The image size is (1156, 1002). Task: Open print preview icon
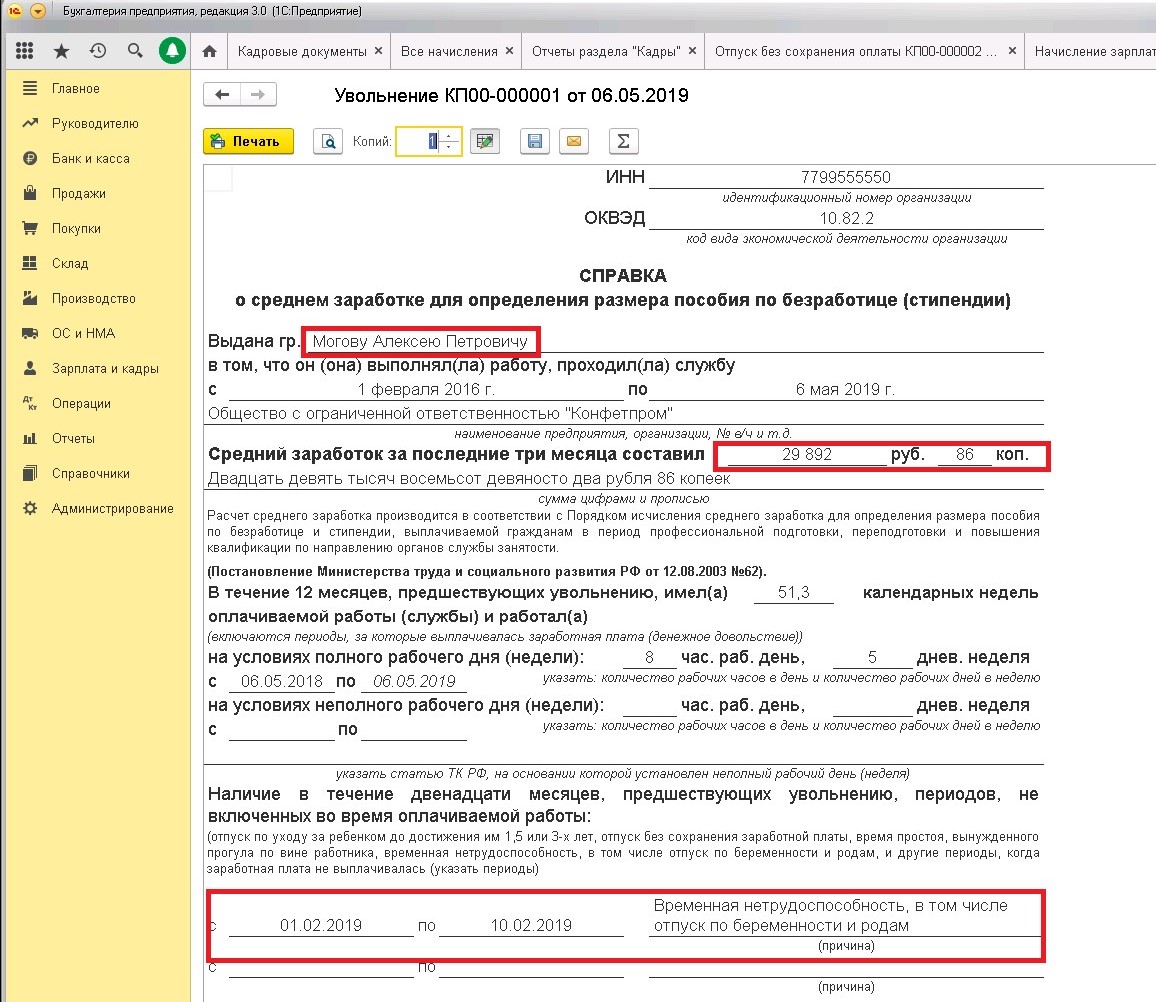328,141
